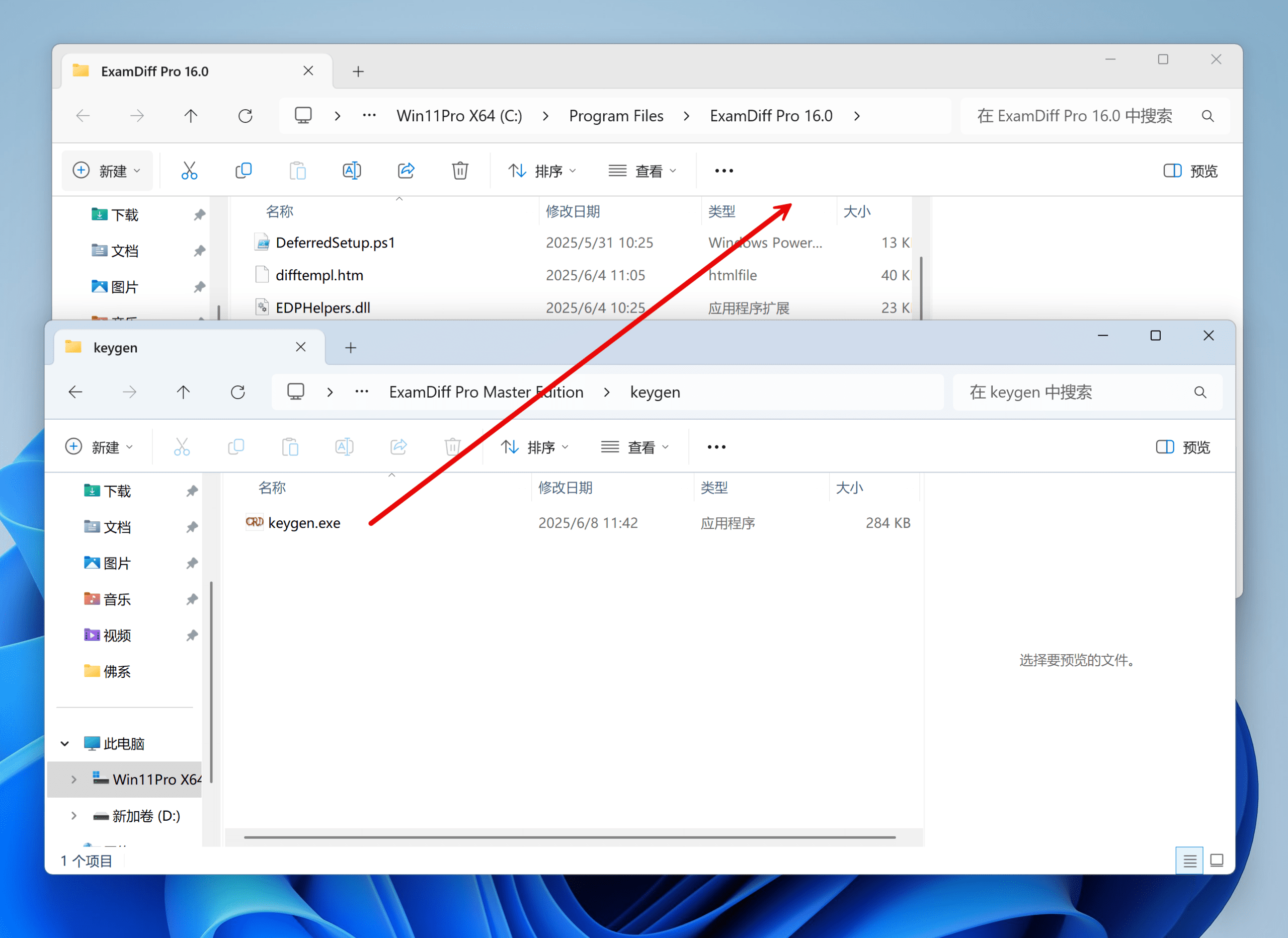Viewport: 1288px width, 938px height.
Task: Toggle the 预览 pane in keygen window
Action: 1183,447
